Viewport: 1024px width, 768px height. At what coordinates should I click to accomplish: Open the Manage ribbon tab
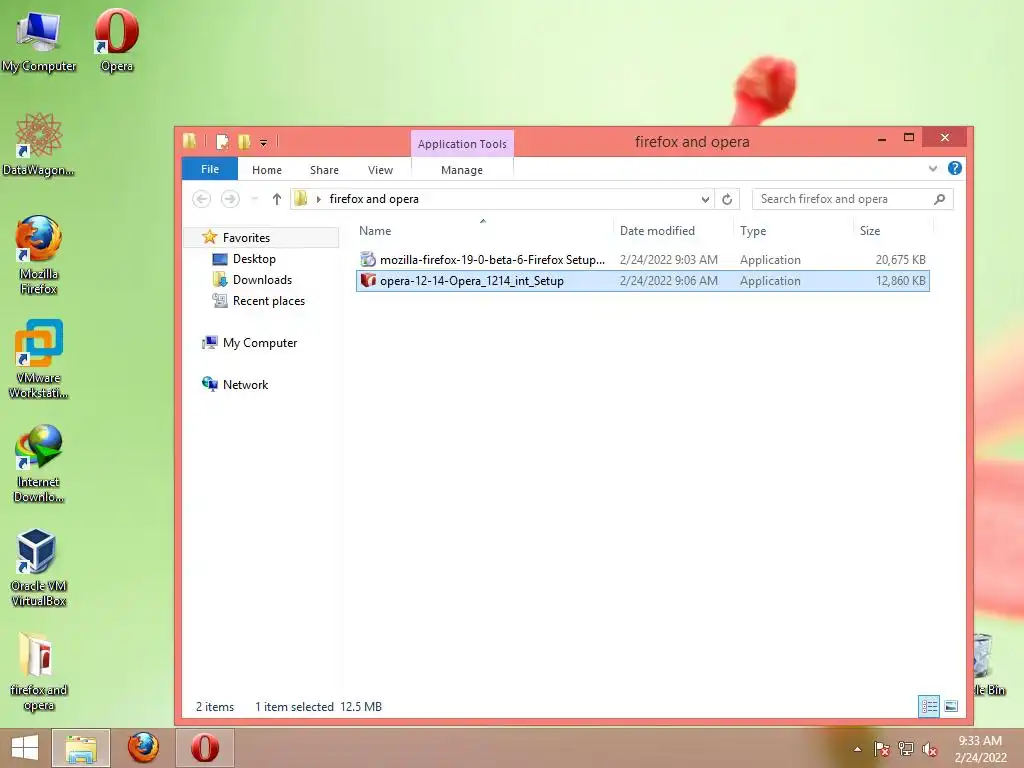click(462, 170)
